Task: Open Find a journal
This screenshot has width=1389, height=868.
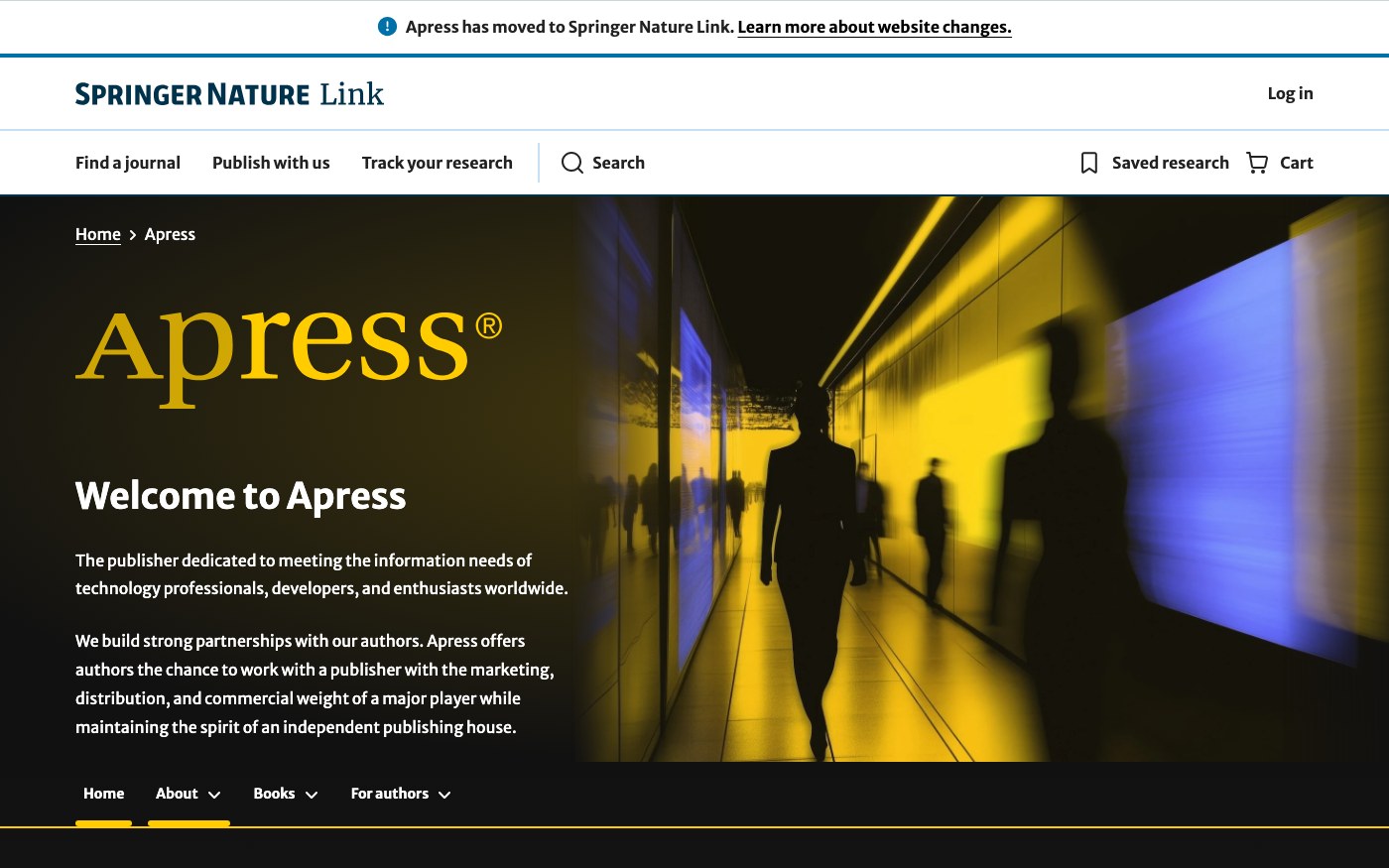Action: [128, 163]
